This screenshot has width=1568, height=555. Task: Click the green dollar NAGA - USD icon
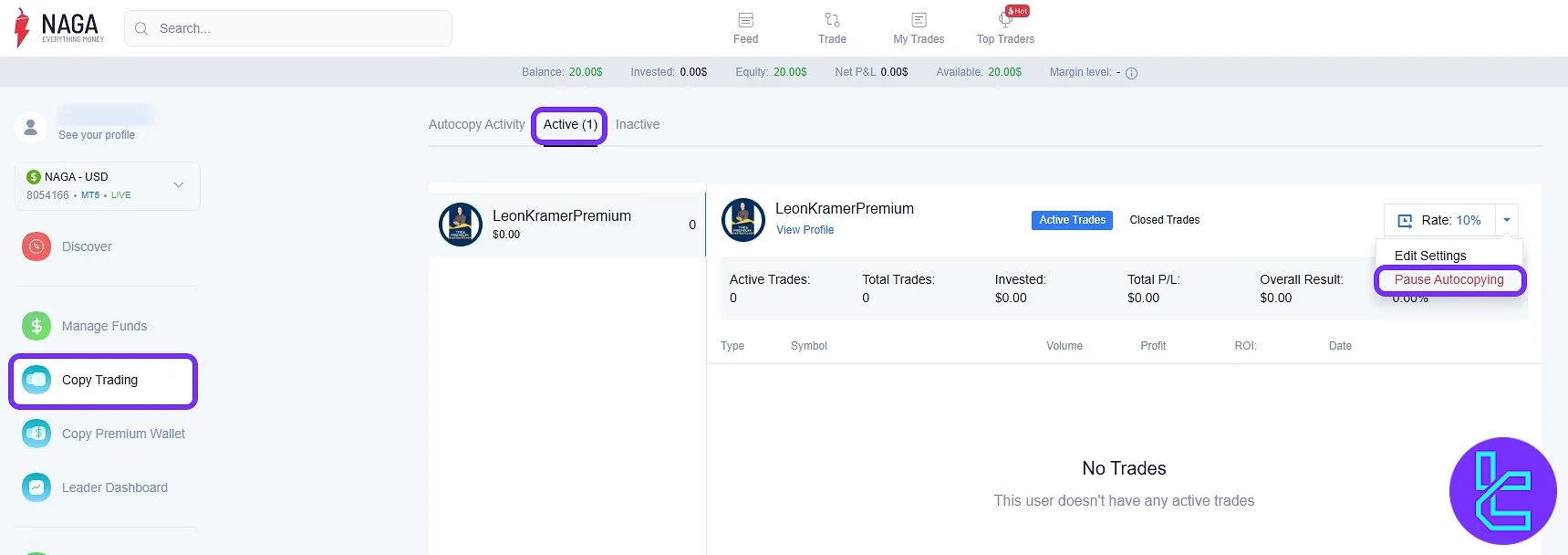click(x=34, y=177)
